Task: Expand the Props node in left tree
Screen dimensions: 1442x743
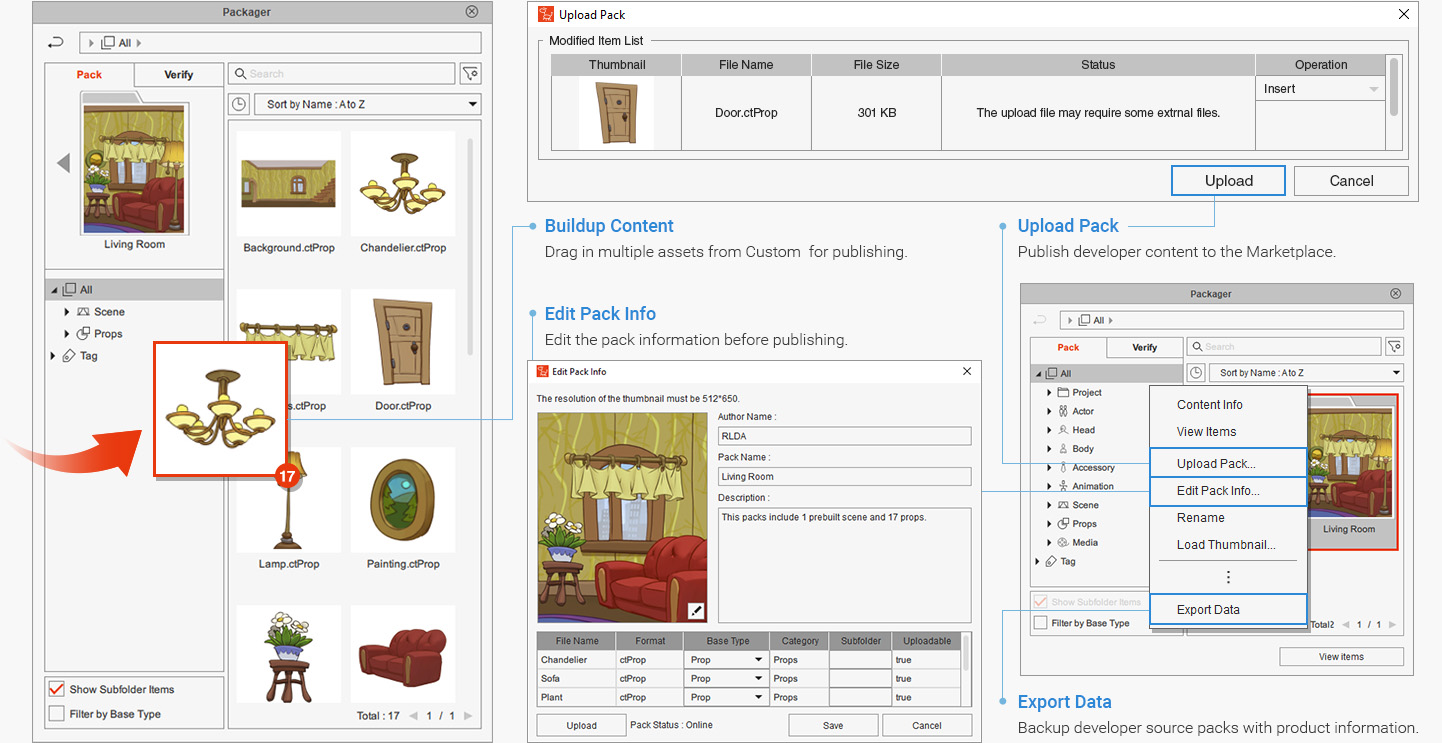Action: coord(67,334)
